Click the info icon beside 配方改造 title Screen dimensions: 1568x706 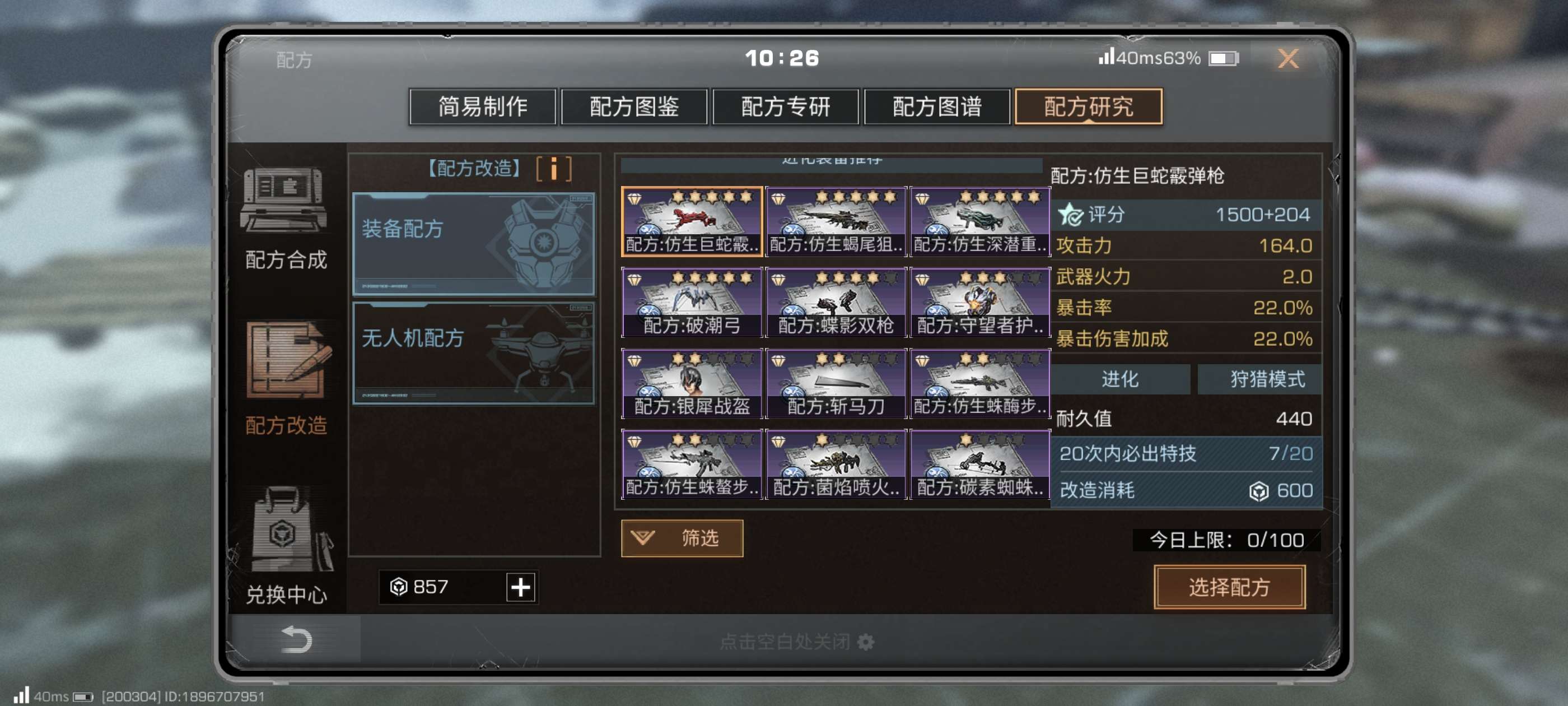553,169
